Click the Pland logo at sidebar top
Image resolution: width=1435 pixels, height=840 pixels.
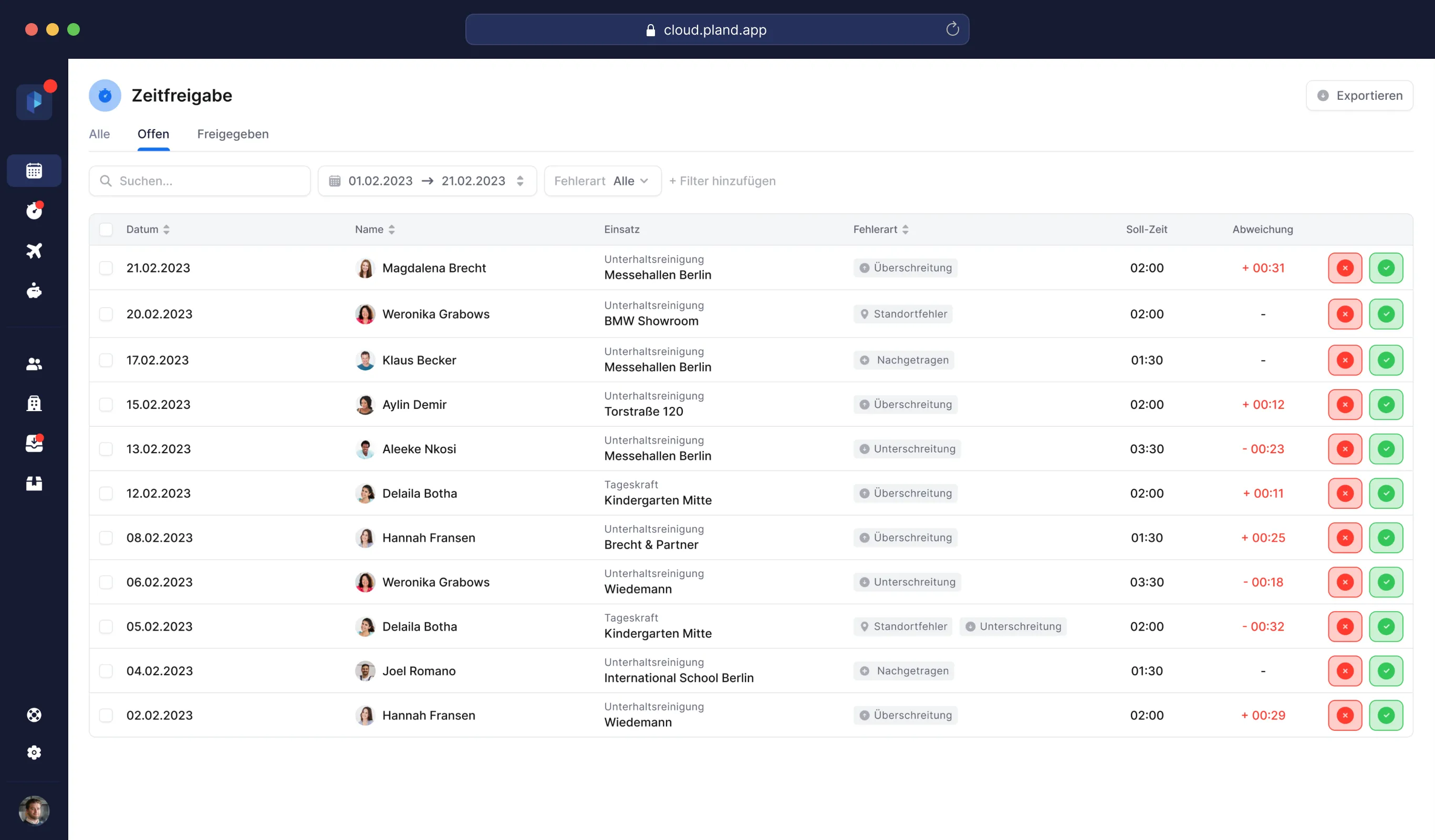34,101
